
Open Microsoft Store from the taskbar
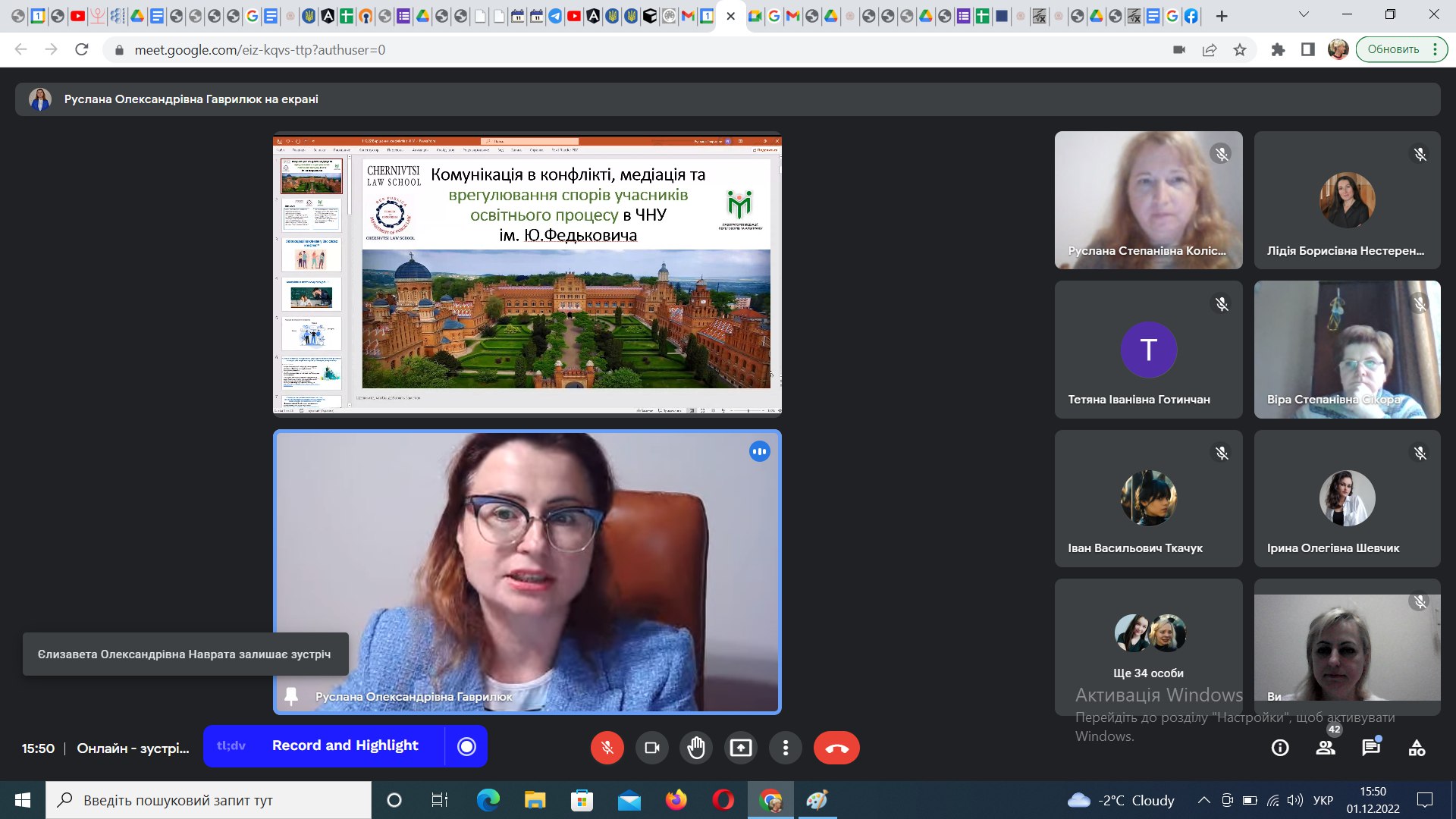[582, 800]
